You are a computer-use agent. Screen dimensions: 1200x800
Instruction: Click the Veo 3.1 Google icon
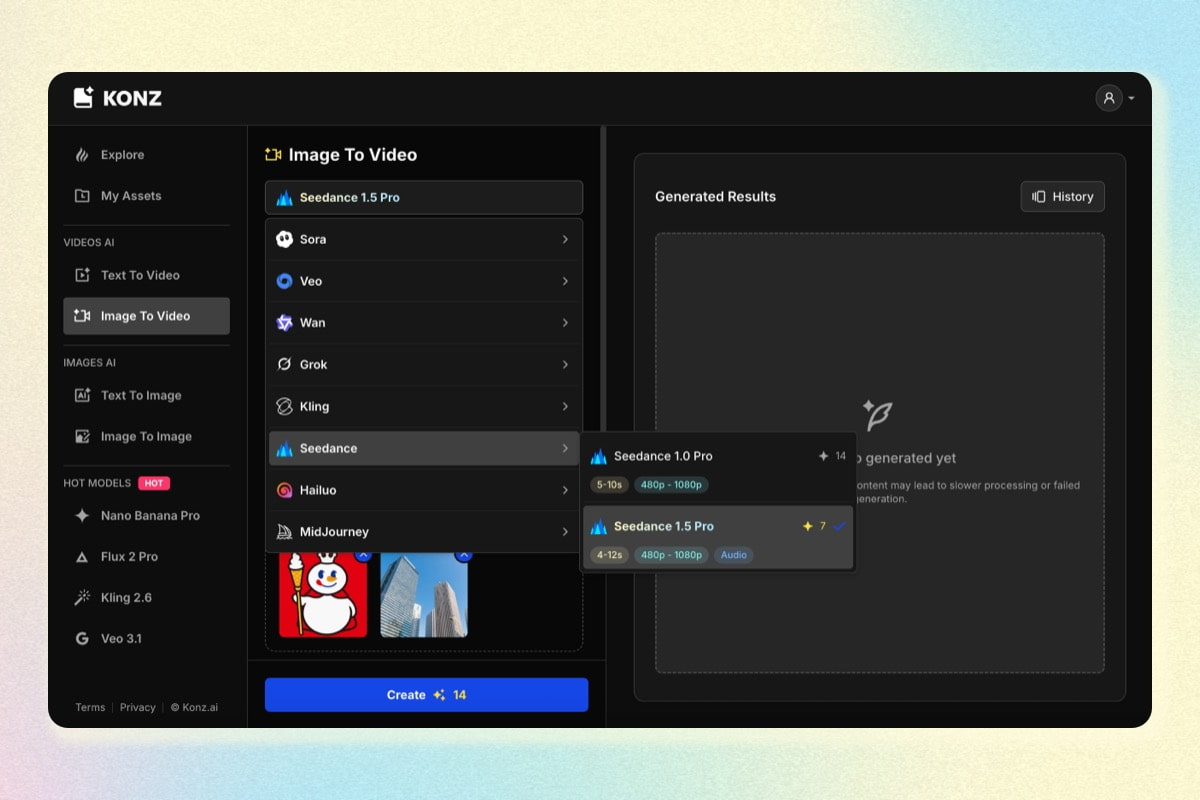[x=82, y=638]
